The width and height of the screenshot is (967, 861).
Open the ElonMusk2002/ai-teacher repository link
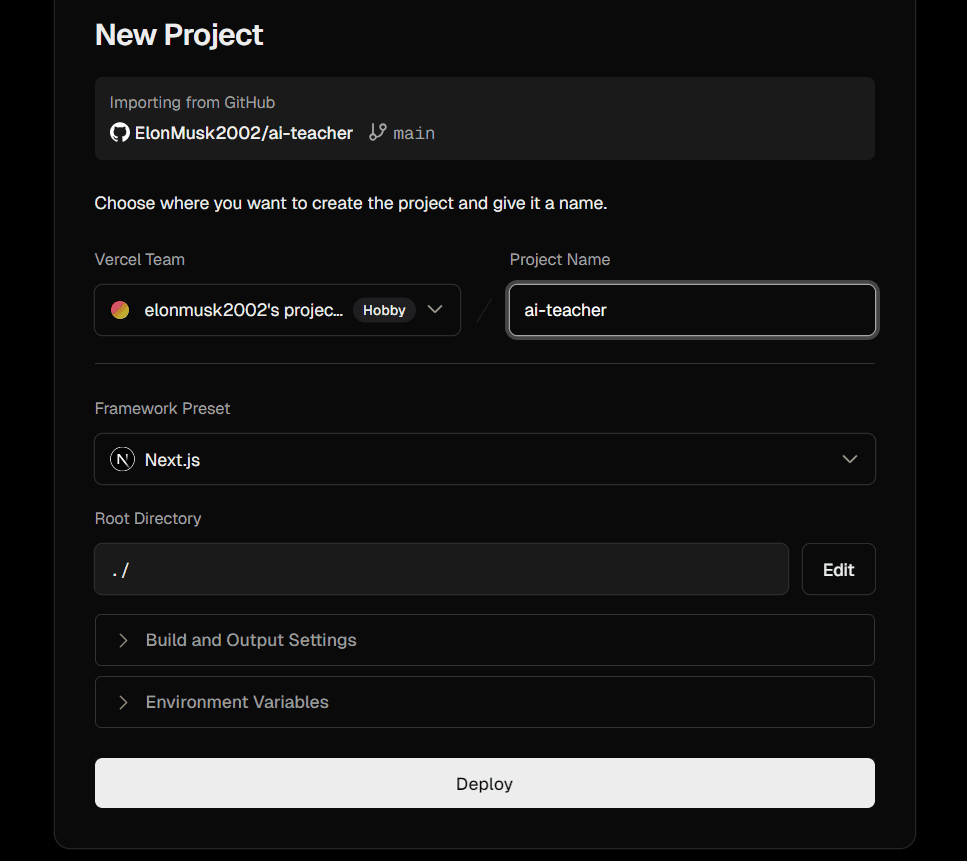pos(243,133)
